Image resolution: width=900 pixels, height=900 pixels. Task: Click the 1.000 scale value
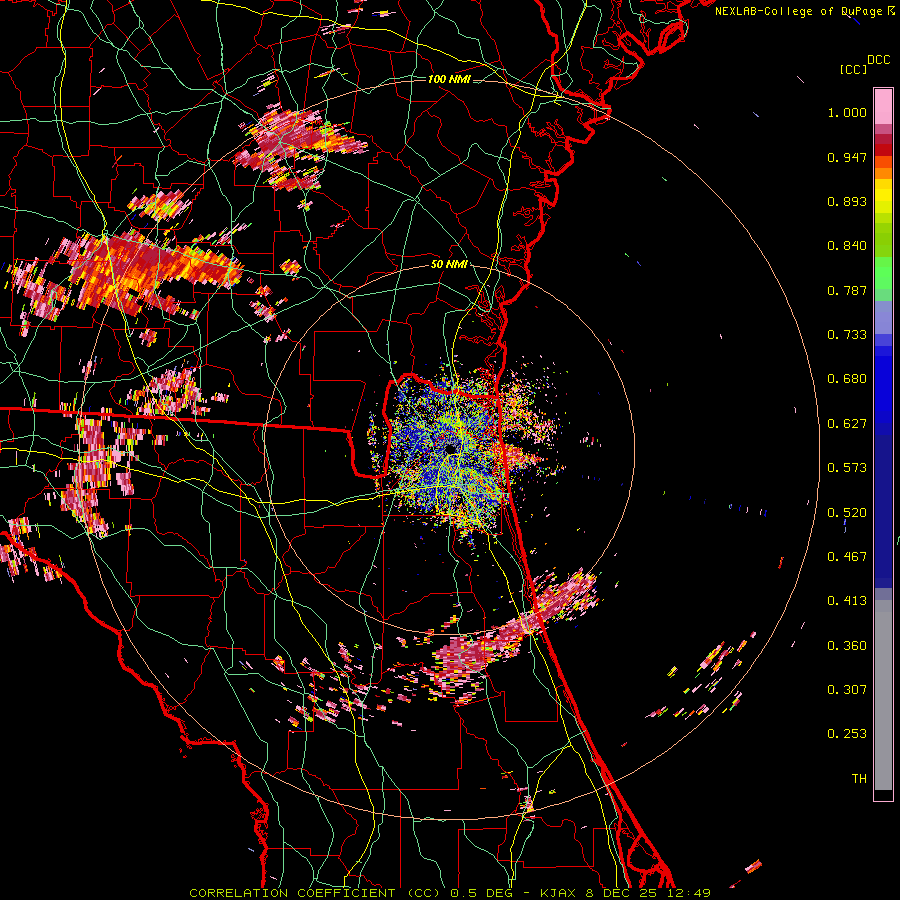click(847, 112)
